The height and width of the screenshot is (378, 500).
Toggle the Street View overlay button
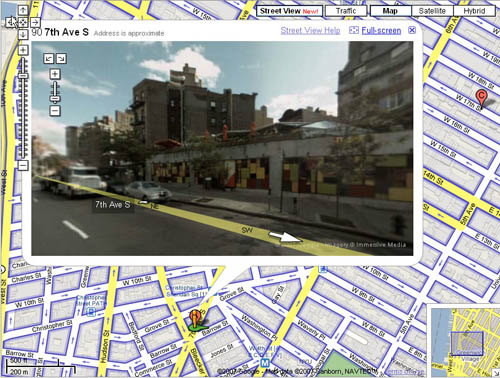click(x=289, y=11)
